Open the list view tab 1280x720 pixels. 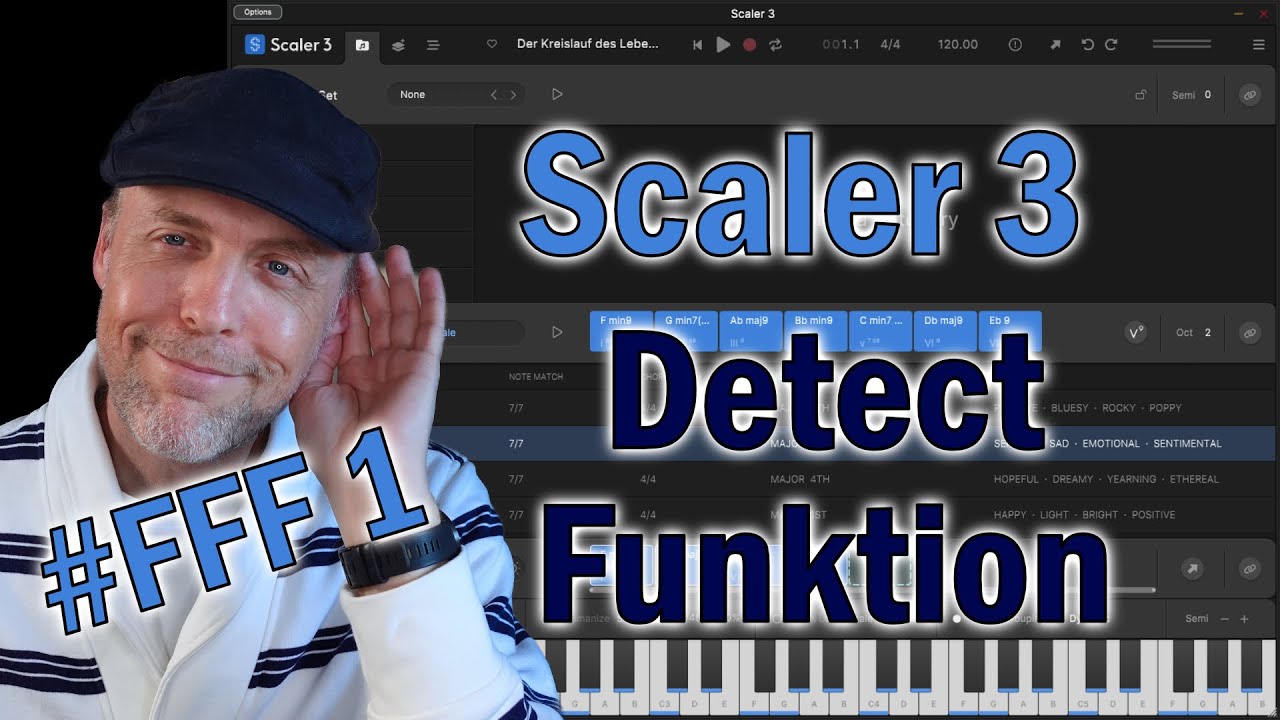[433, 45]
